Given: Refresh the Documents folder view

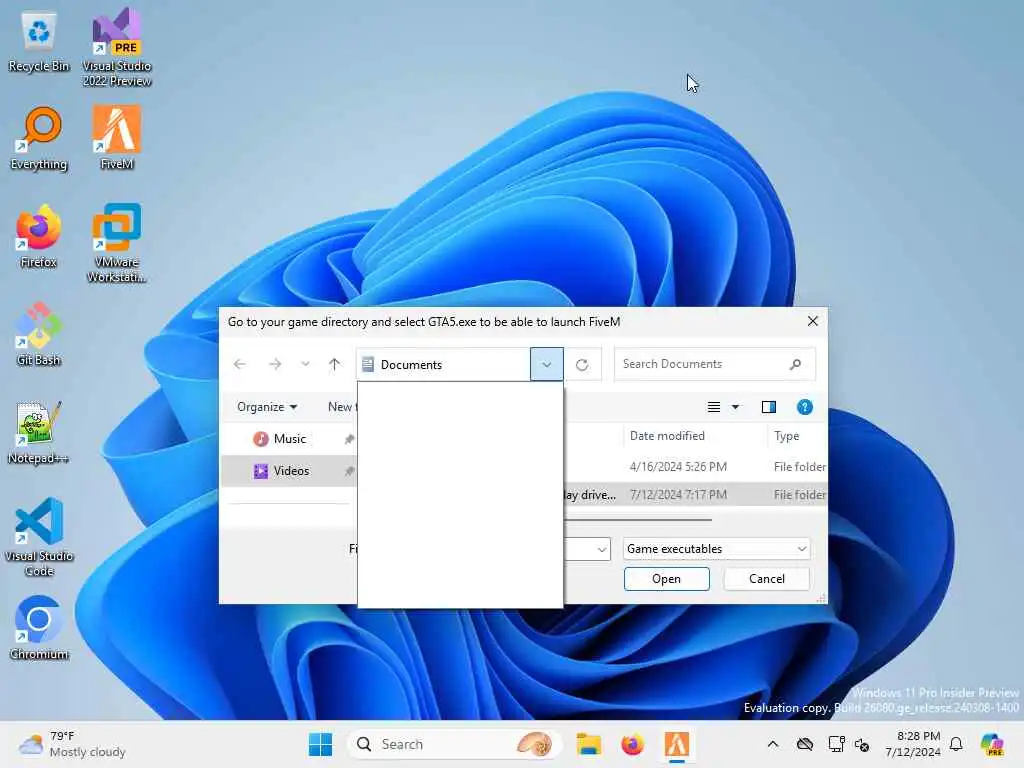Looking at the screenshot, I should pos(582,364).
